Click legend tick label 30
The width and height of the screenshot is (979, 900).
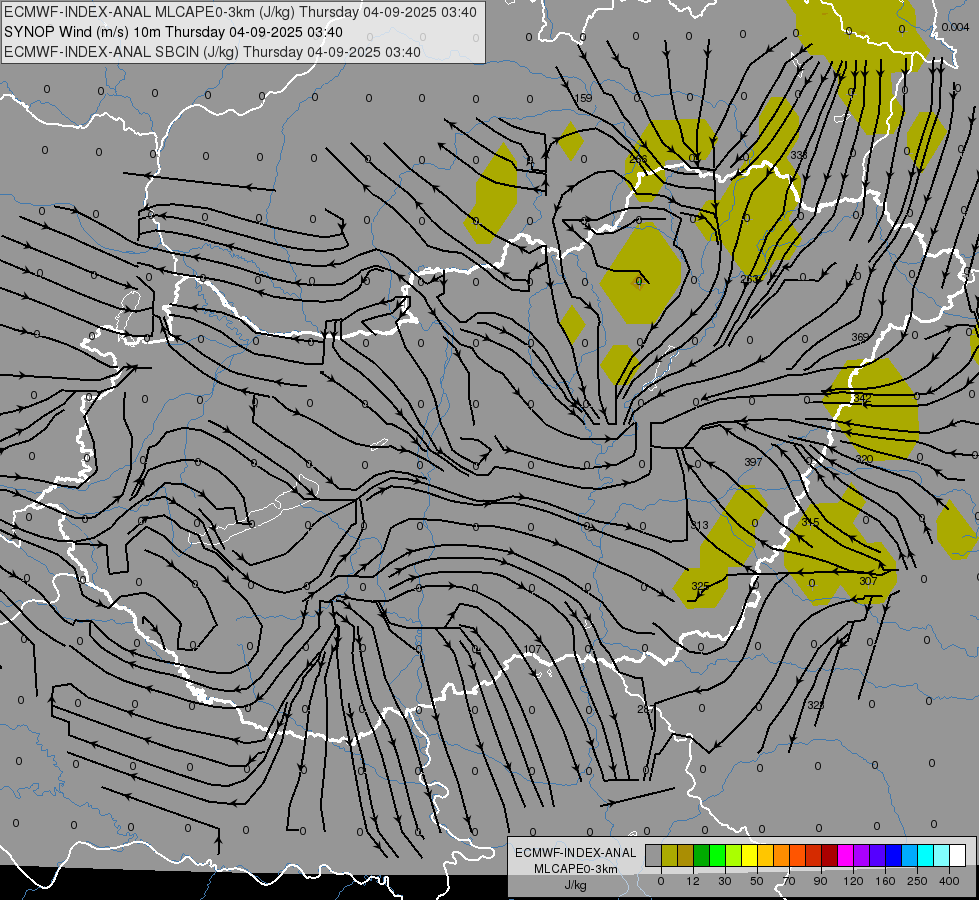725,881
